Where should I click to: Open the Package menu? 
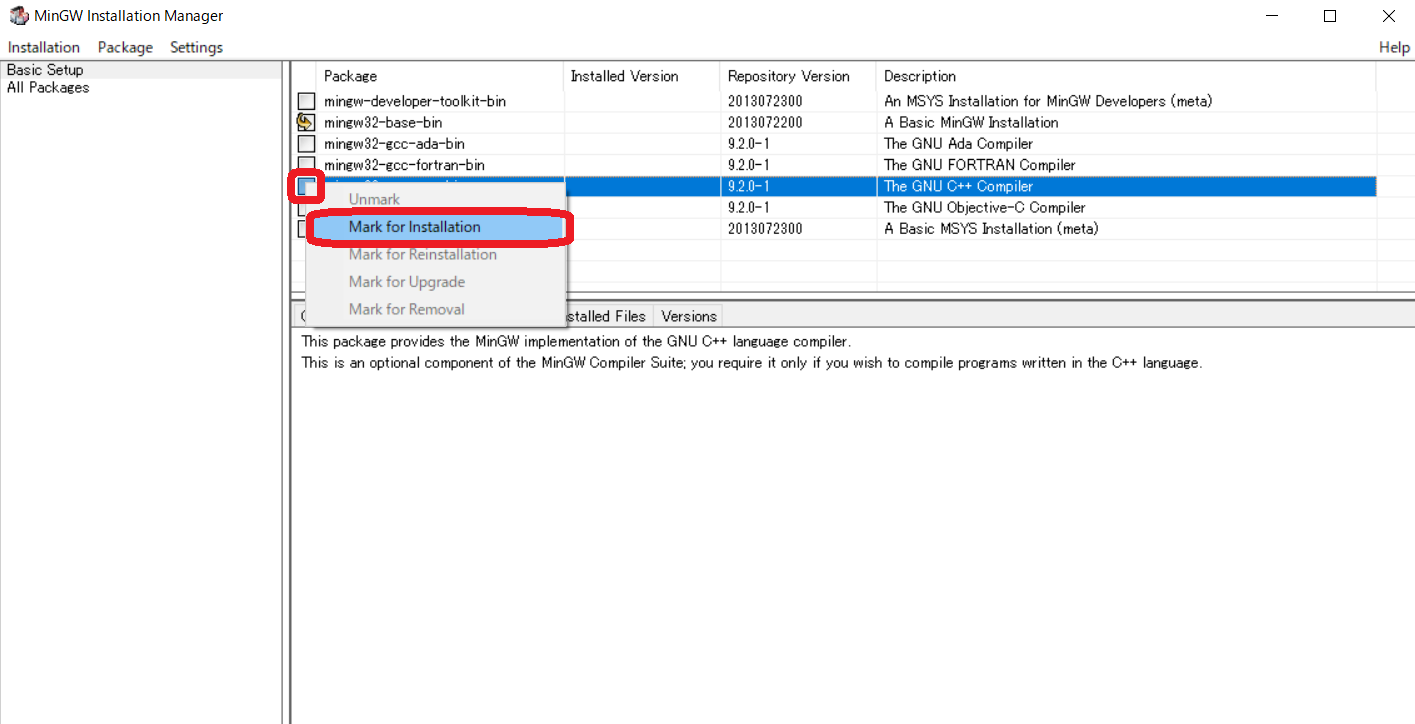coord(125,47)
